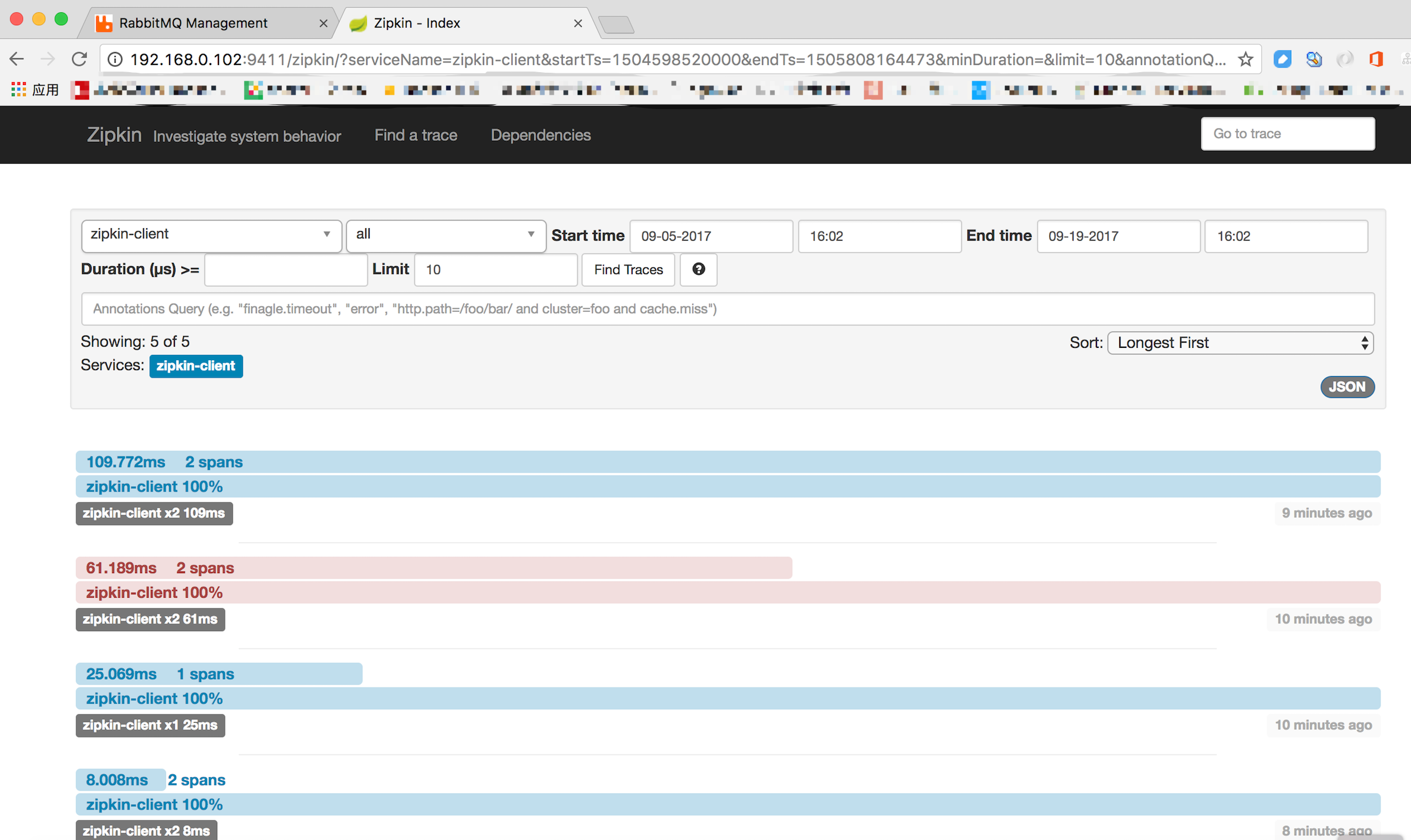This screenshot has width=1411, height=840.
Task: Focus the Go to trace input
Action: 1287,134
